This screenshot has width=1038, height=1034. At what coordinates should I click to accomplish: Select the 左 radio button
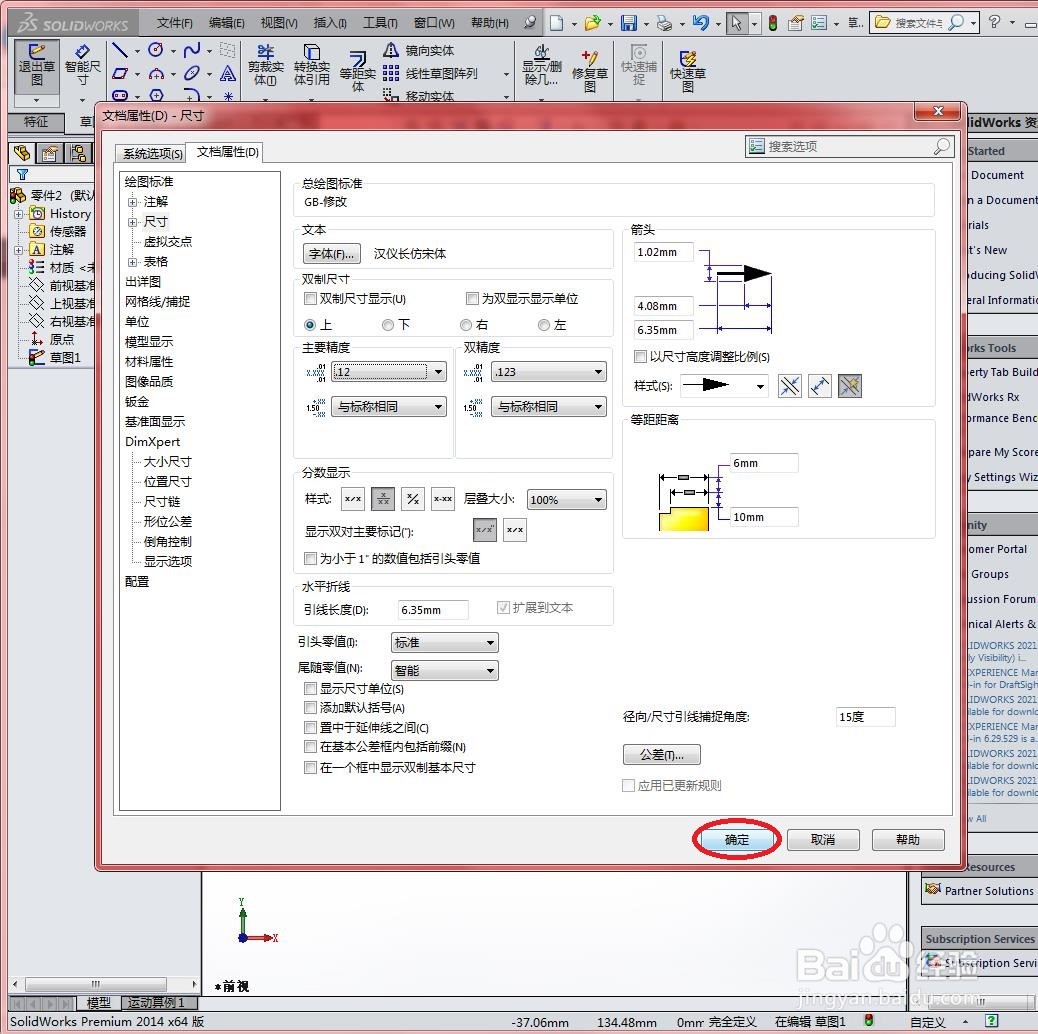coord(544,325)
